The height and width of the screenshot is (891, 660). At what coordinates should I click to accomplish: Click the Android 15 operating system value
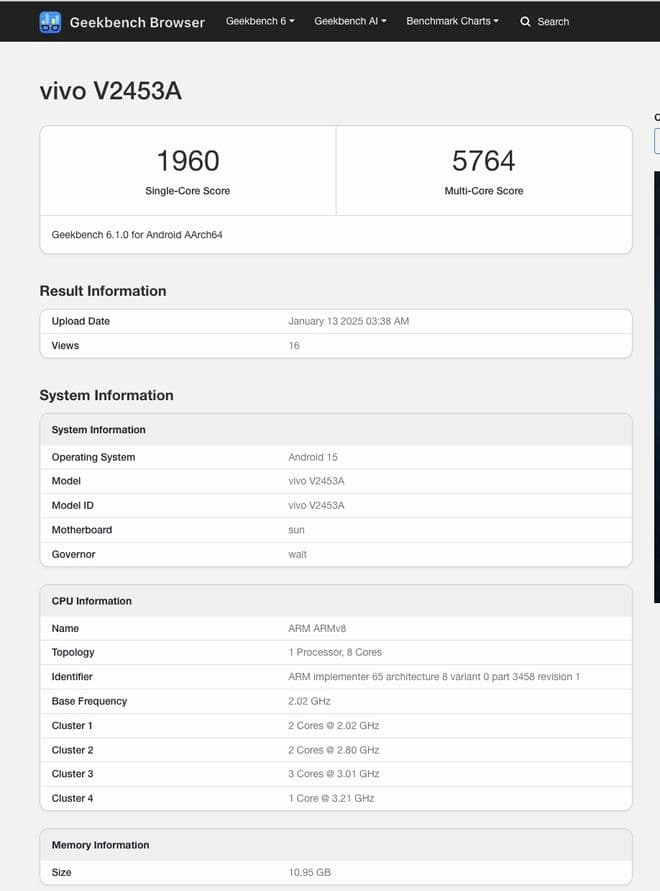coord(312,457)
